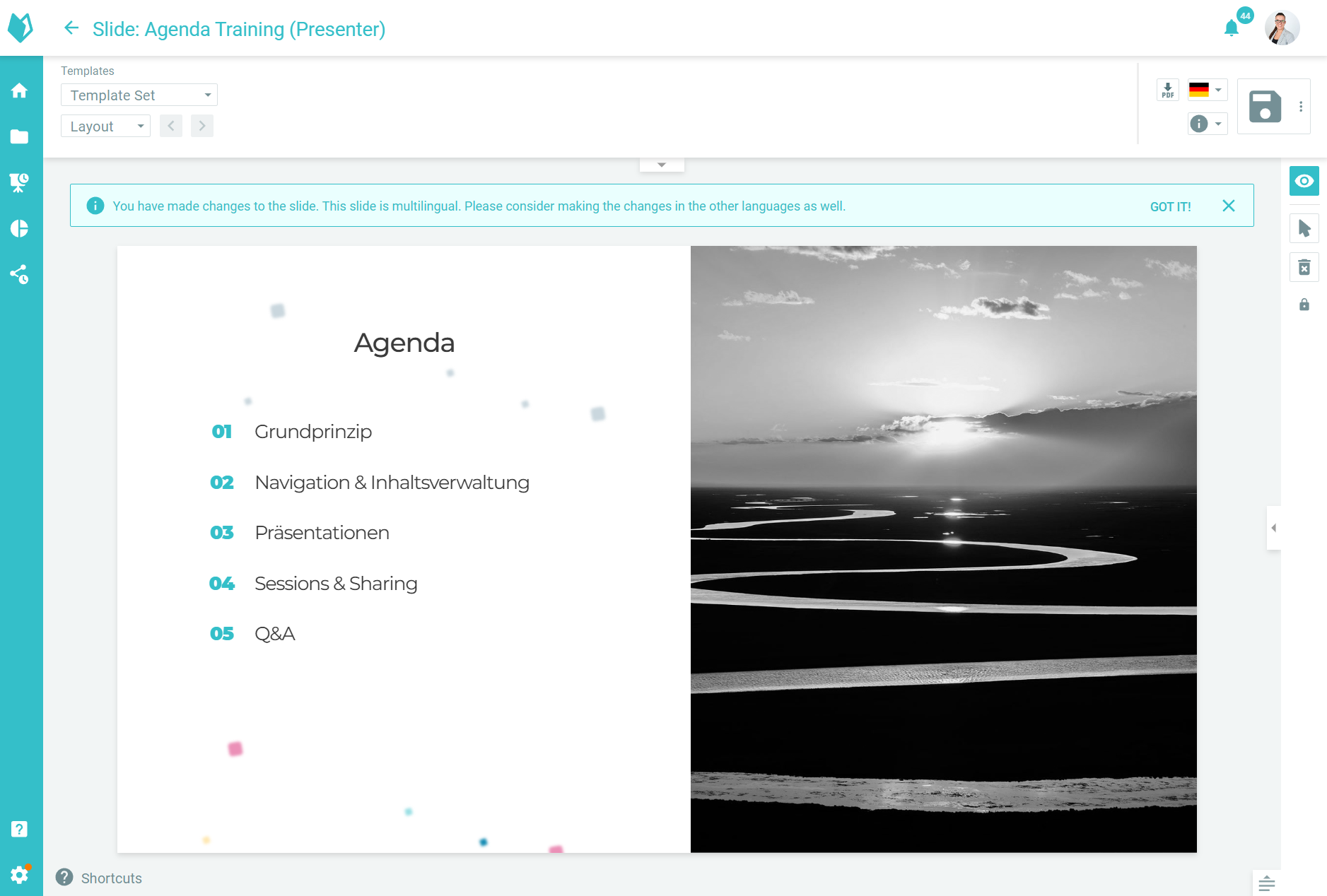
Task: Open the Layout dropdown
Action: pyautogui.click(x=105, y=126)
